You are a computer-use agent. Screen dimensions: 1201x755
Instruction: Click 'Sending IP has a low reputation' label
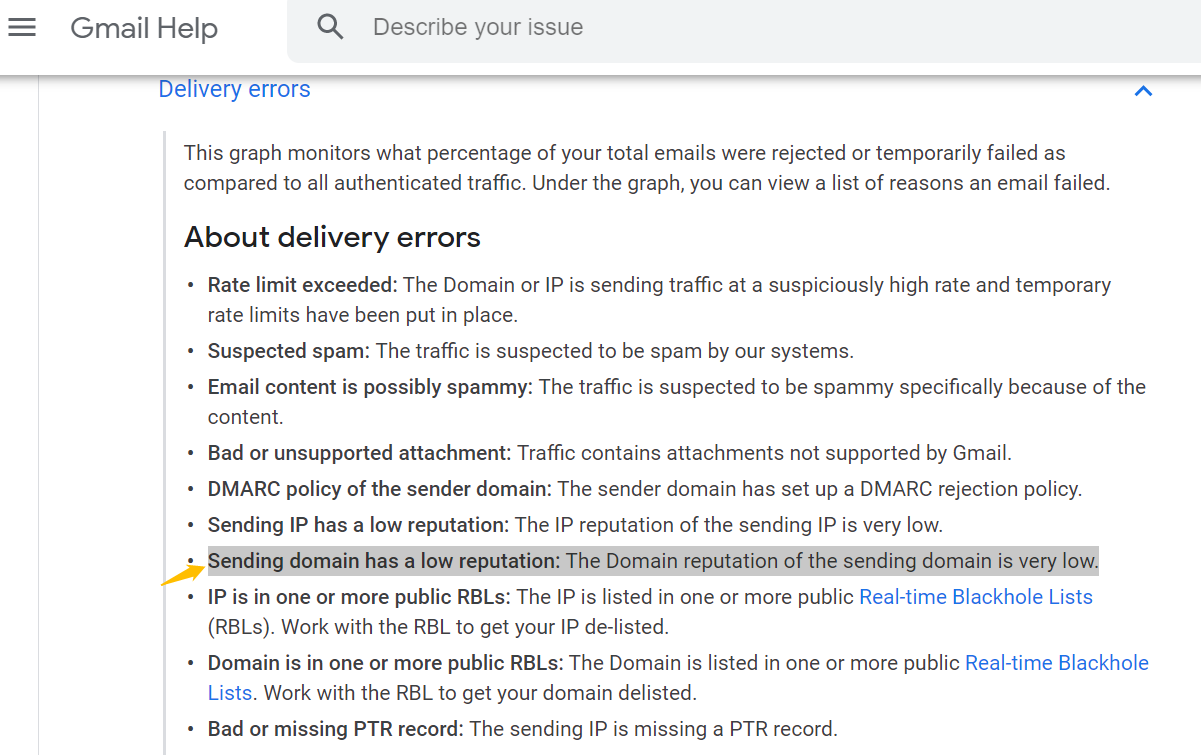click(x=358, y=525)
